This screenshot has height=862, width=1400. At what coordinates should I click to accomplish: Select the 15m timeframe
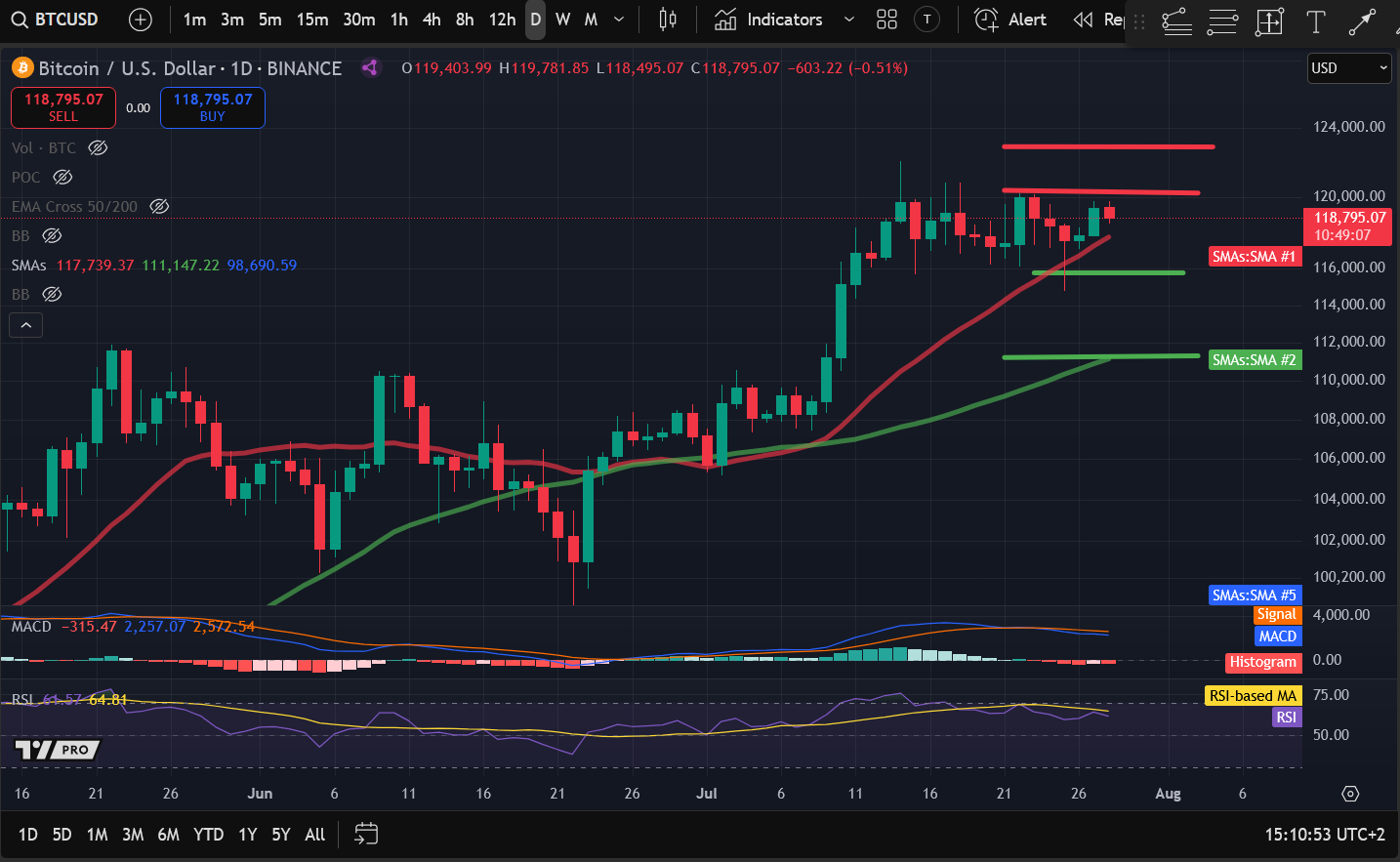pyautogui.click(x=312, y=20)
